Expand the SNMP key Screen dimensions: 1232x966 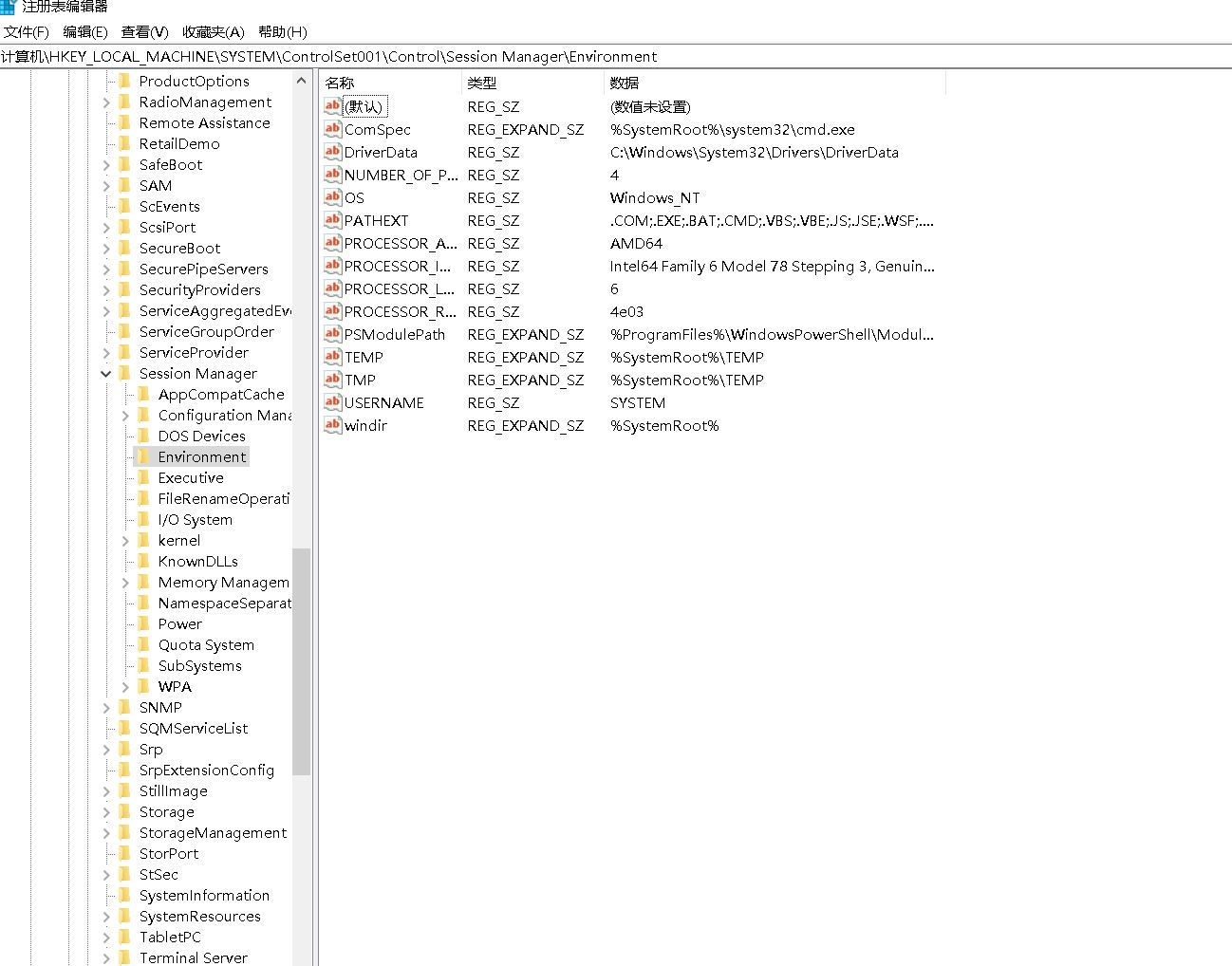click(x=106, y=707)
